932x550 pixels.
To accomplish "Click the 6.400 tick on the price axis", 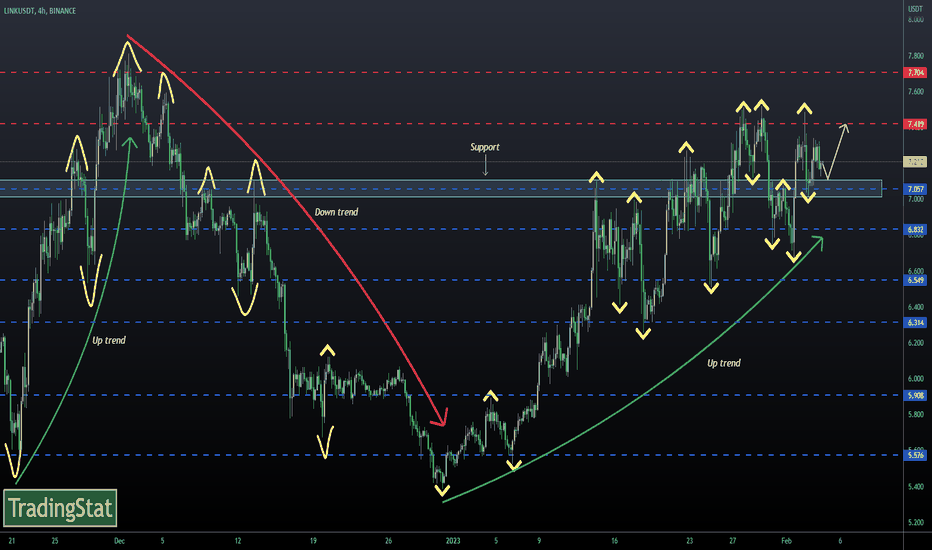I will click(915, 307).
